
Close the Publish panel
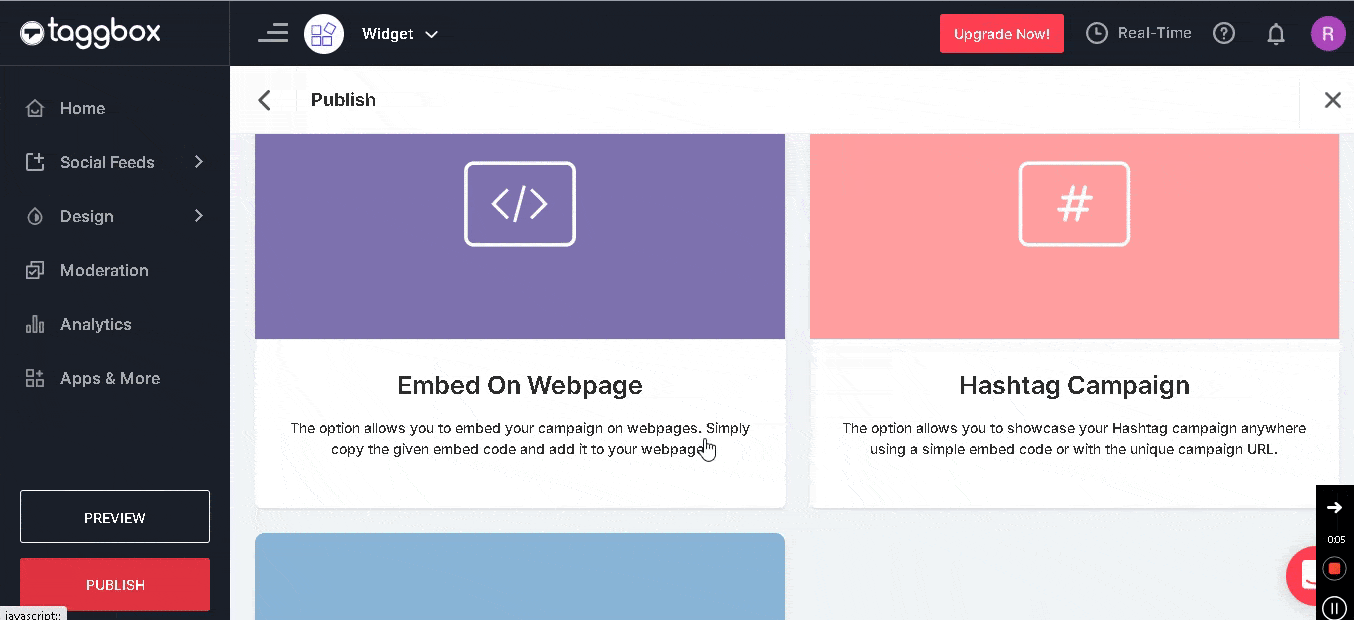coord(1332,100)
